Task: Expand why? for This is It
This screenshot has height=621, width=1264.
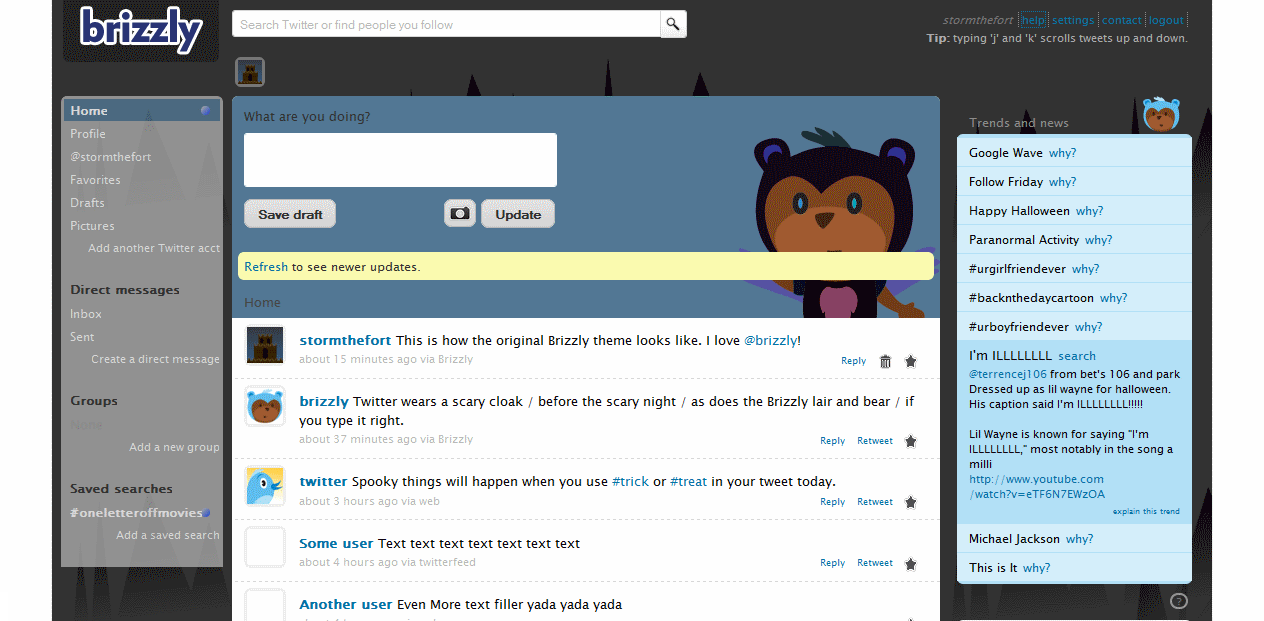Action: click(x=1036, y=568)
